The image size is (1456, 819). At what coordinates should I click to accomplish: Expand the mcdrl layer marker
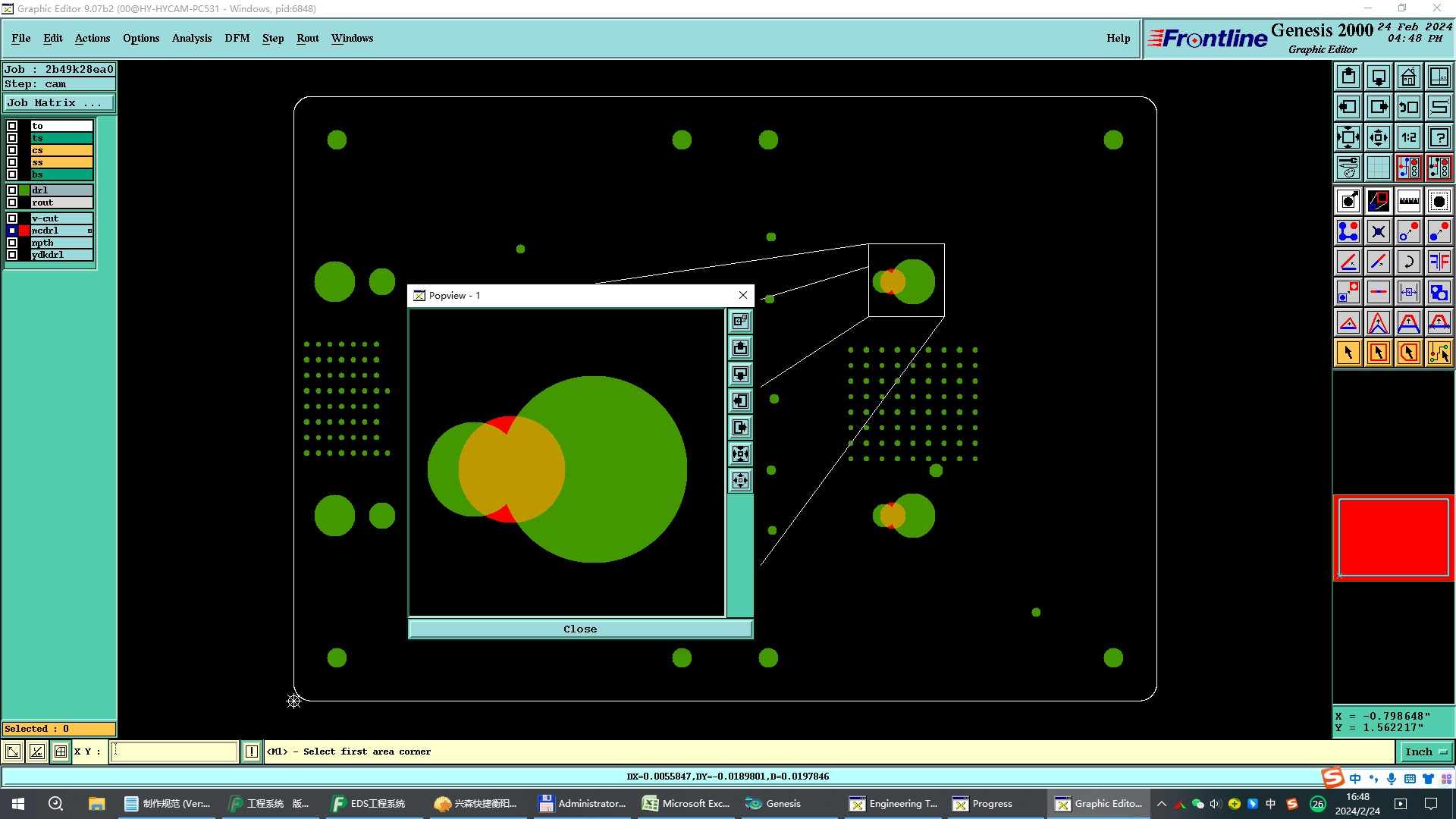pos(89,231)
